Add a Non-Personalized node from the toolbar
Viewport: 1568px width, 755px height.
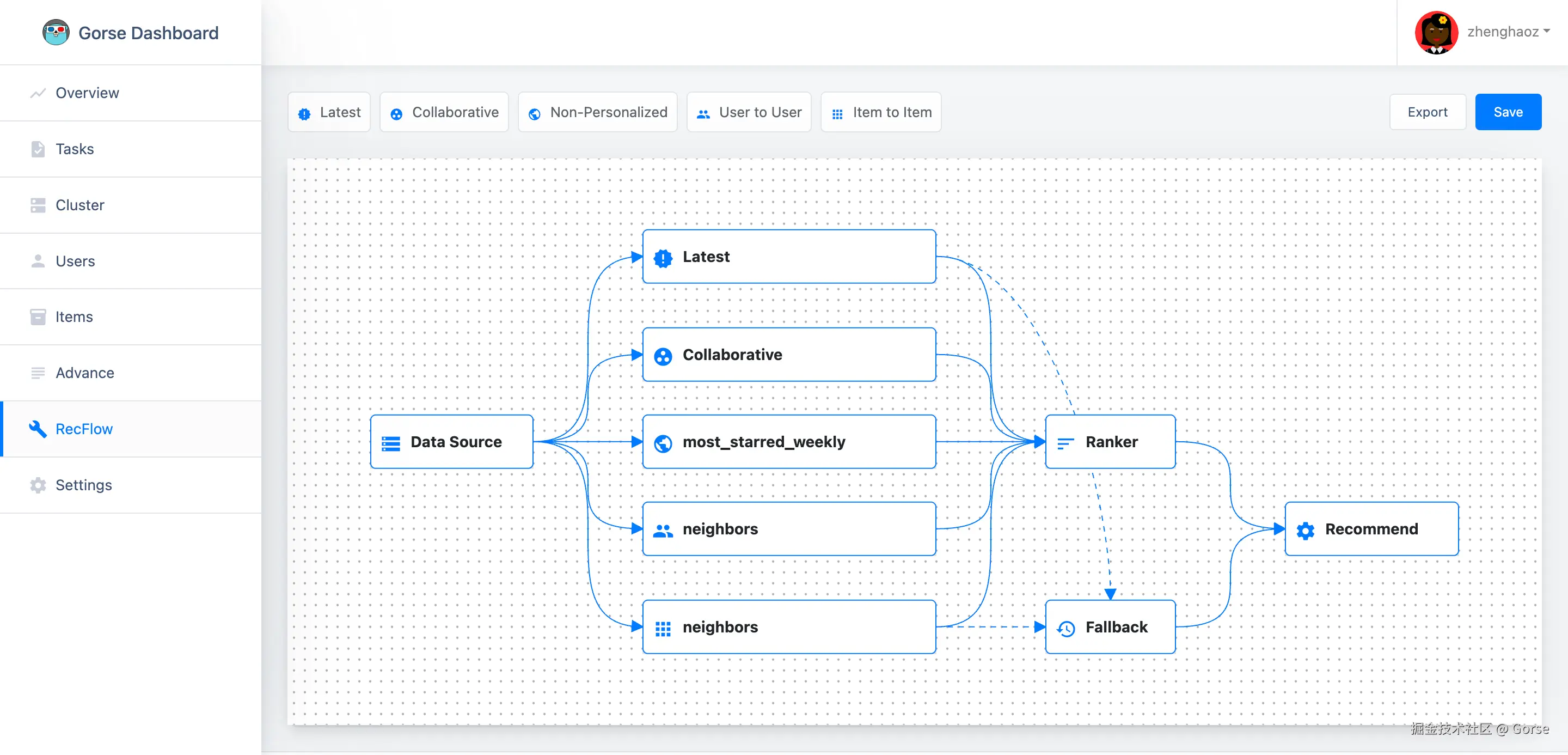(597, 112)
